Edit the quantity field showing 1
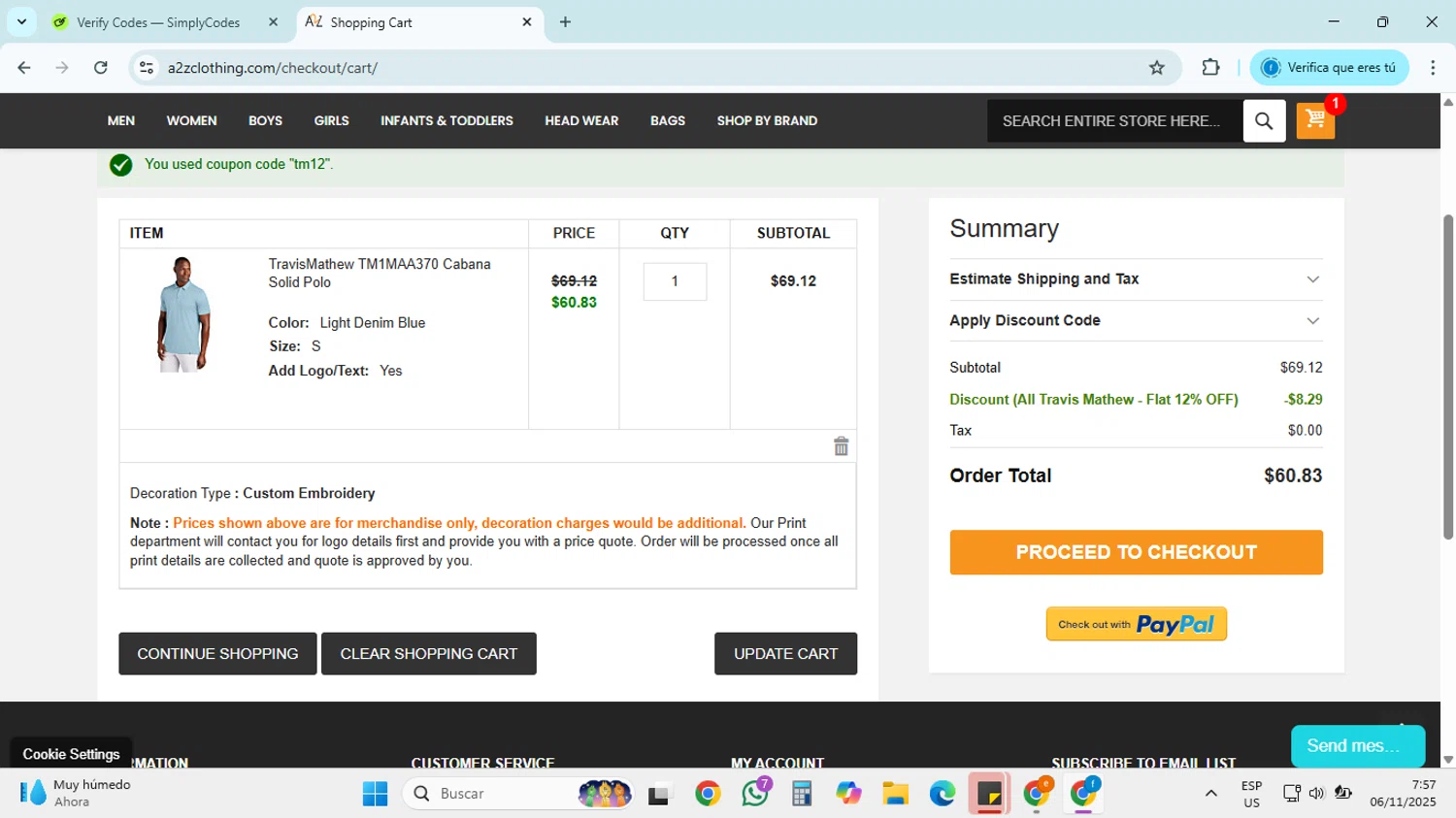This screenshot has height=818, width=1456. 675,281
